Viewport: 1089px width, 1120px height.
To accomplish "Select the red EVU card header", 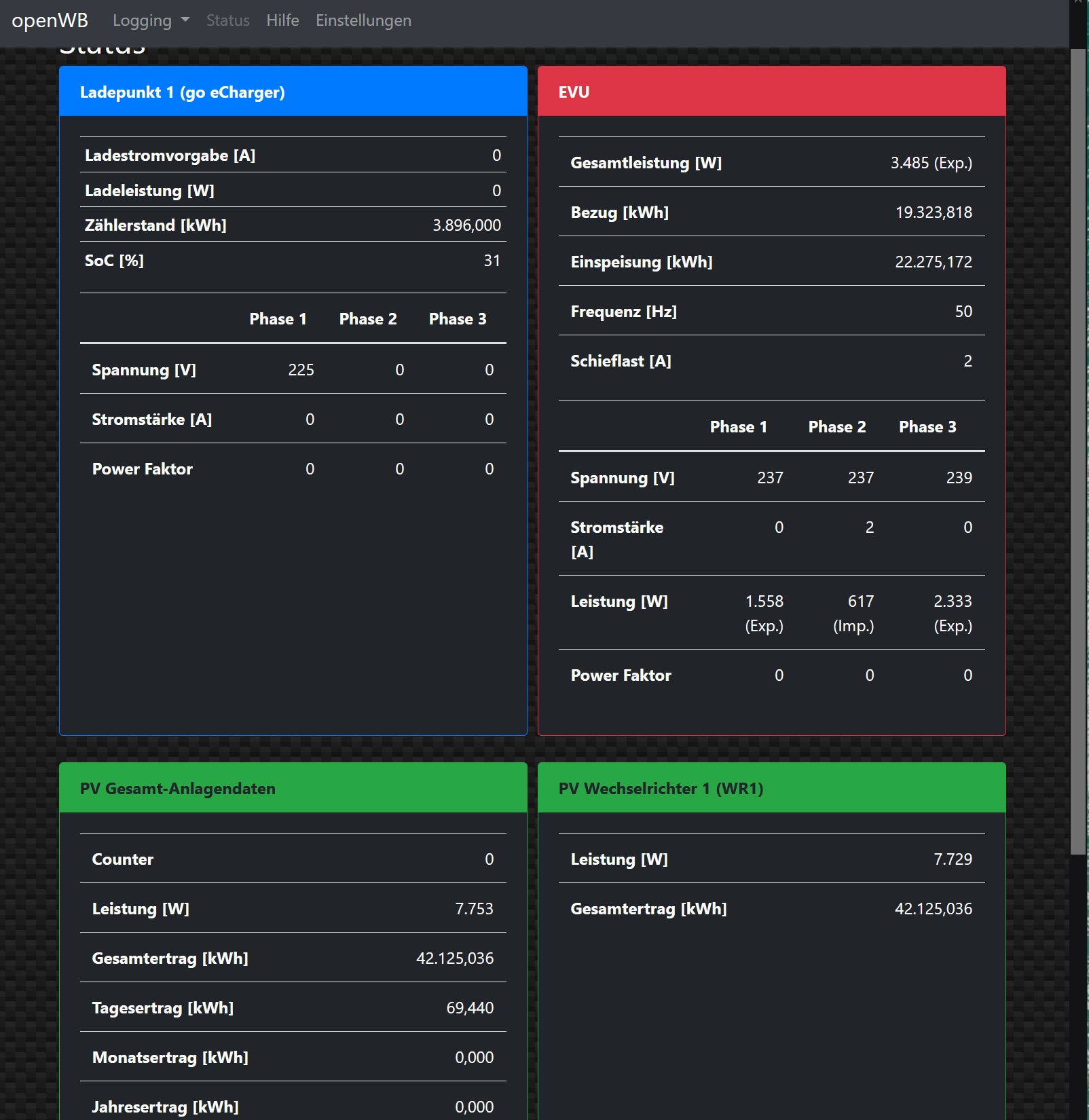I will point(771,92).
